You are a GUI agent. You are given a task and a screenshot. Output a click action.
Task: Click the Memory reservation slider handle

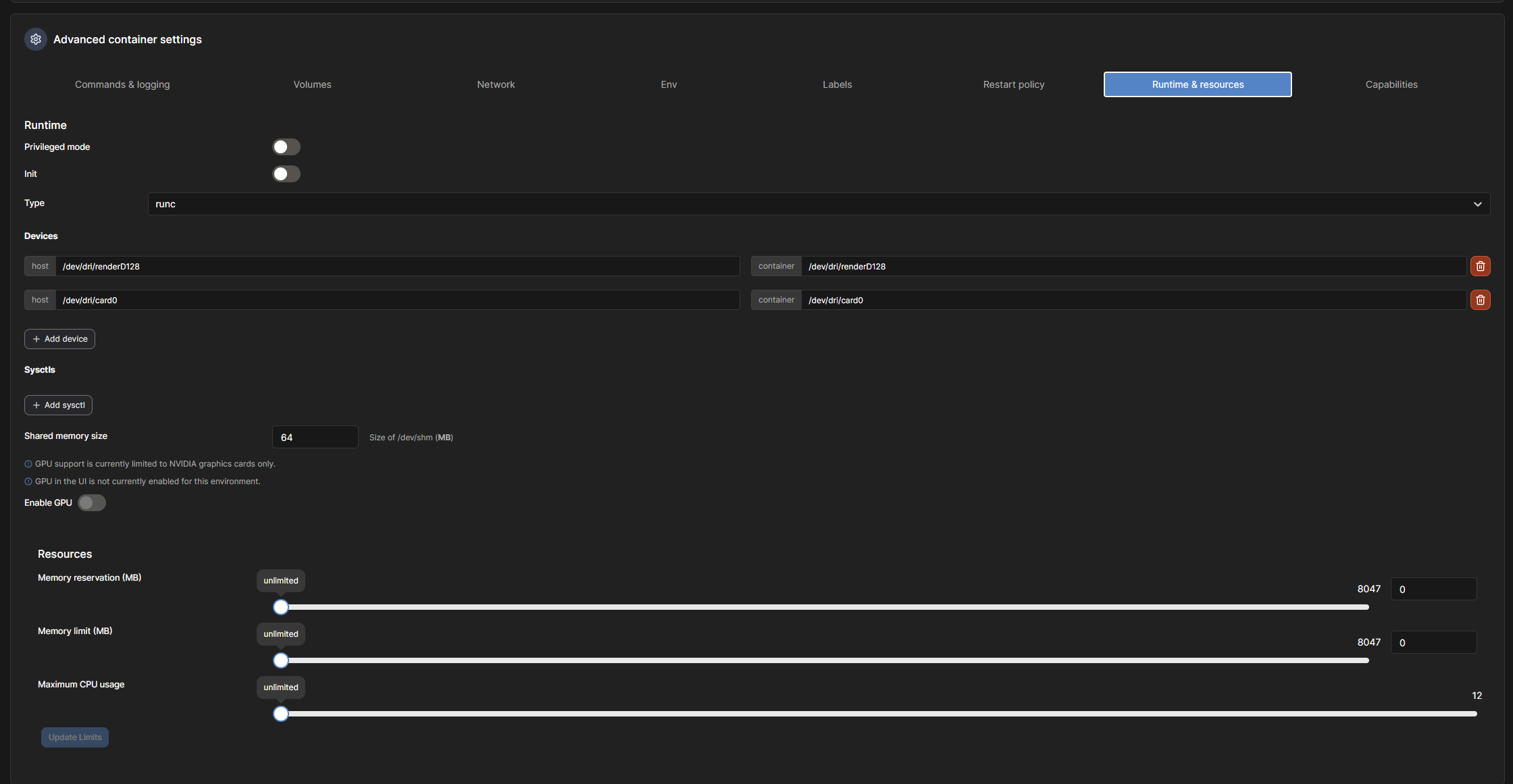click(281, 607)
